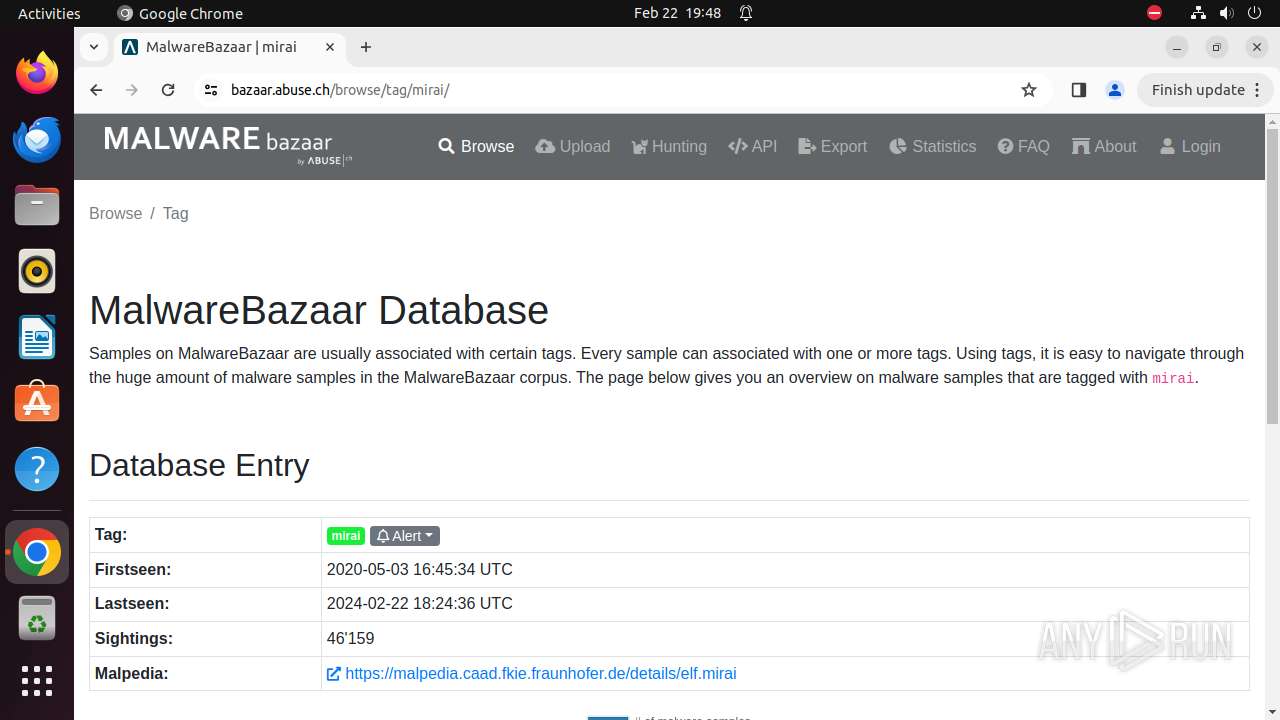Open the Hunting nav item

[669, 146]
